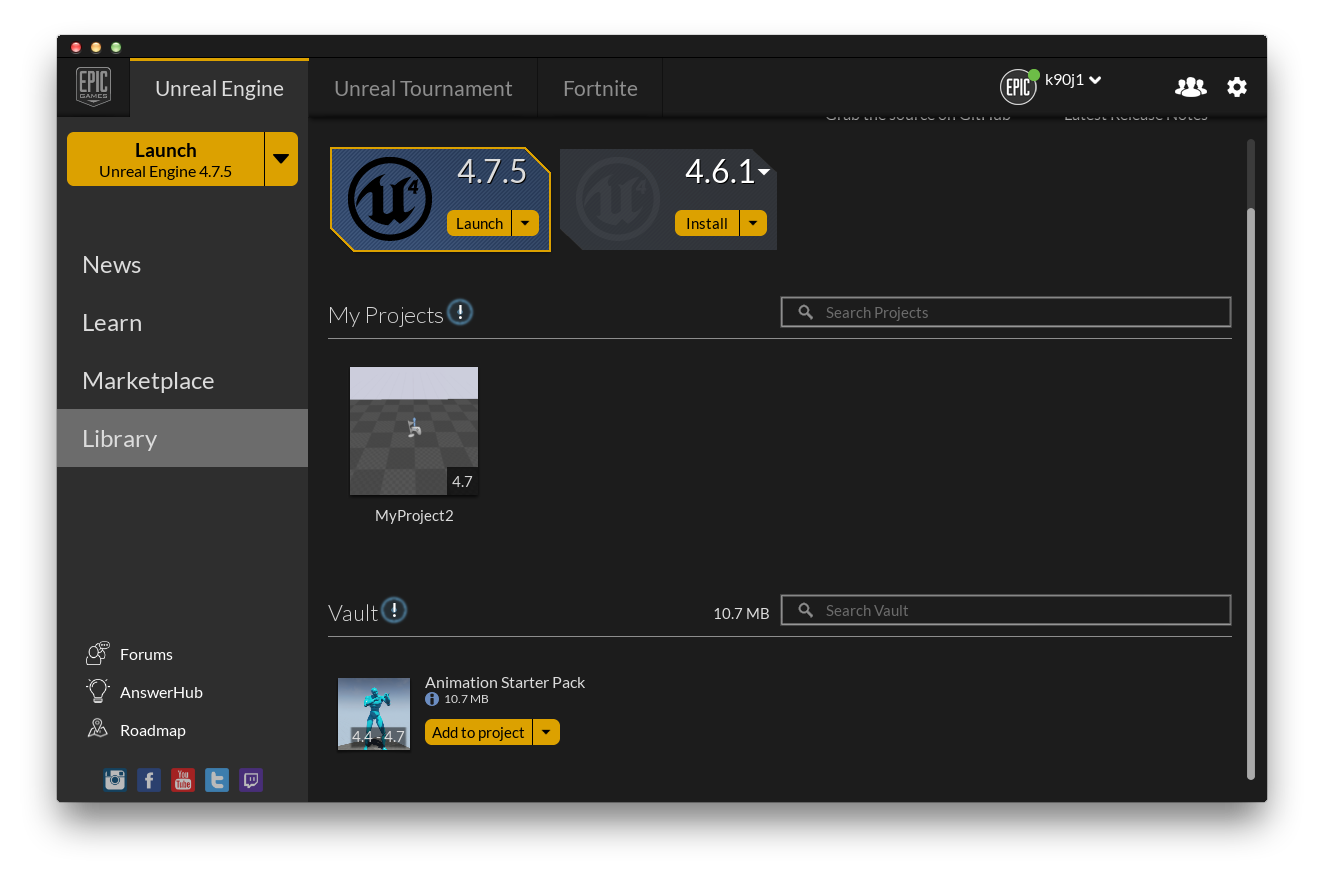Open the MyProject2 project thumbnail

coord(414,431)
